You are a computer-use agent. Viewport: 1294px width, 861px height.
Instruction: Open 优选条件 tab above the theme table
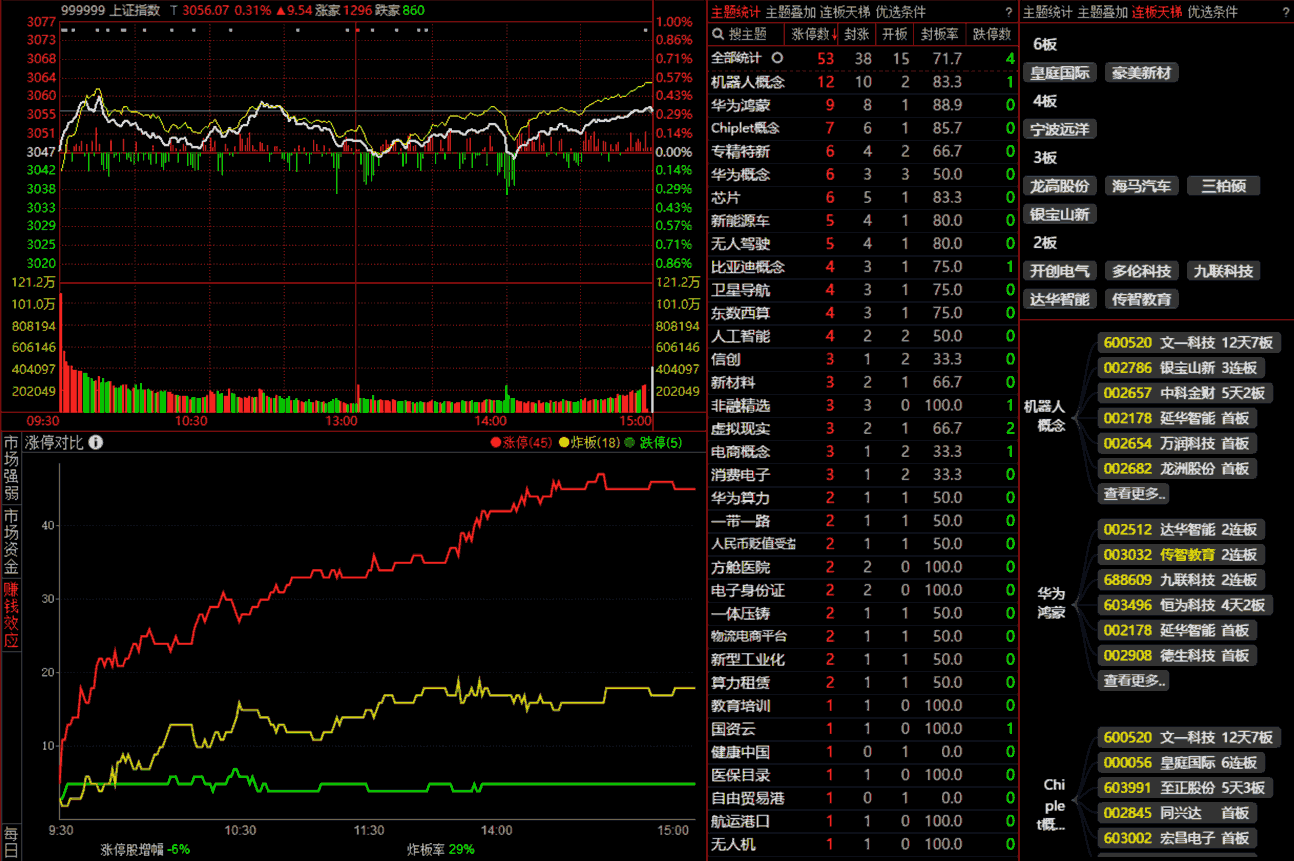pos(900,12)
